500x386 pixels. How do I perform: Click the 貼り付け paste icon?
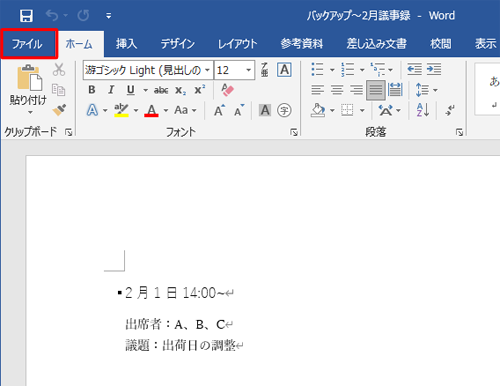pyautogui.click(x=29, y=77)
